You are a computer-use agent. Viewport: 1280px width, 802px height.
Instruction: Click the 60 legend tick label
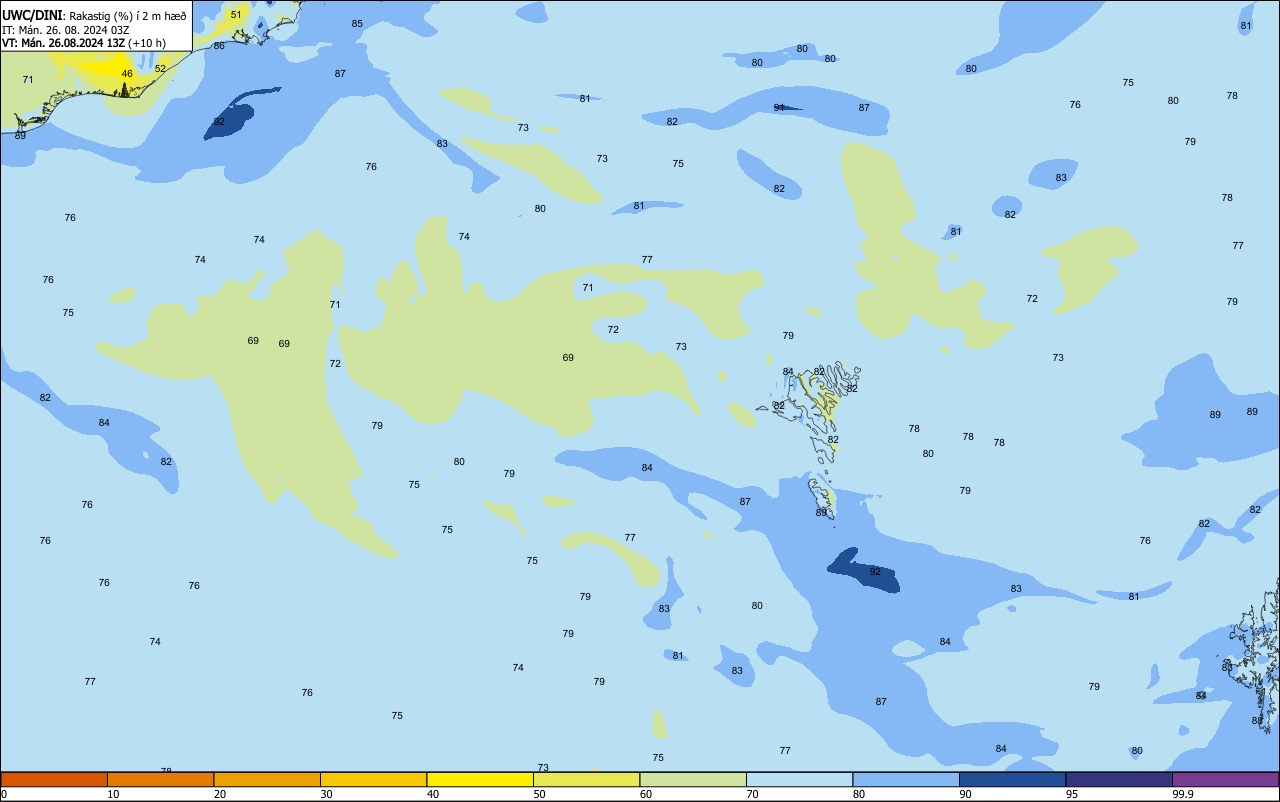(646, 794)
